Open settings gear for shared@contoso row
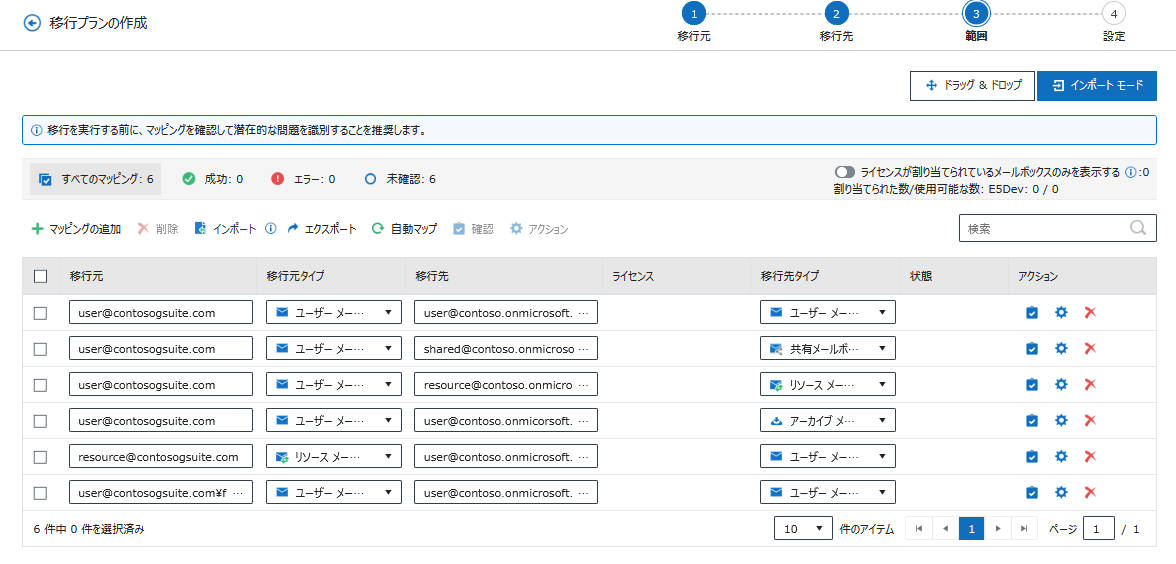The image size is (1176, 564). point(1060,348)
